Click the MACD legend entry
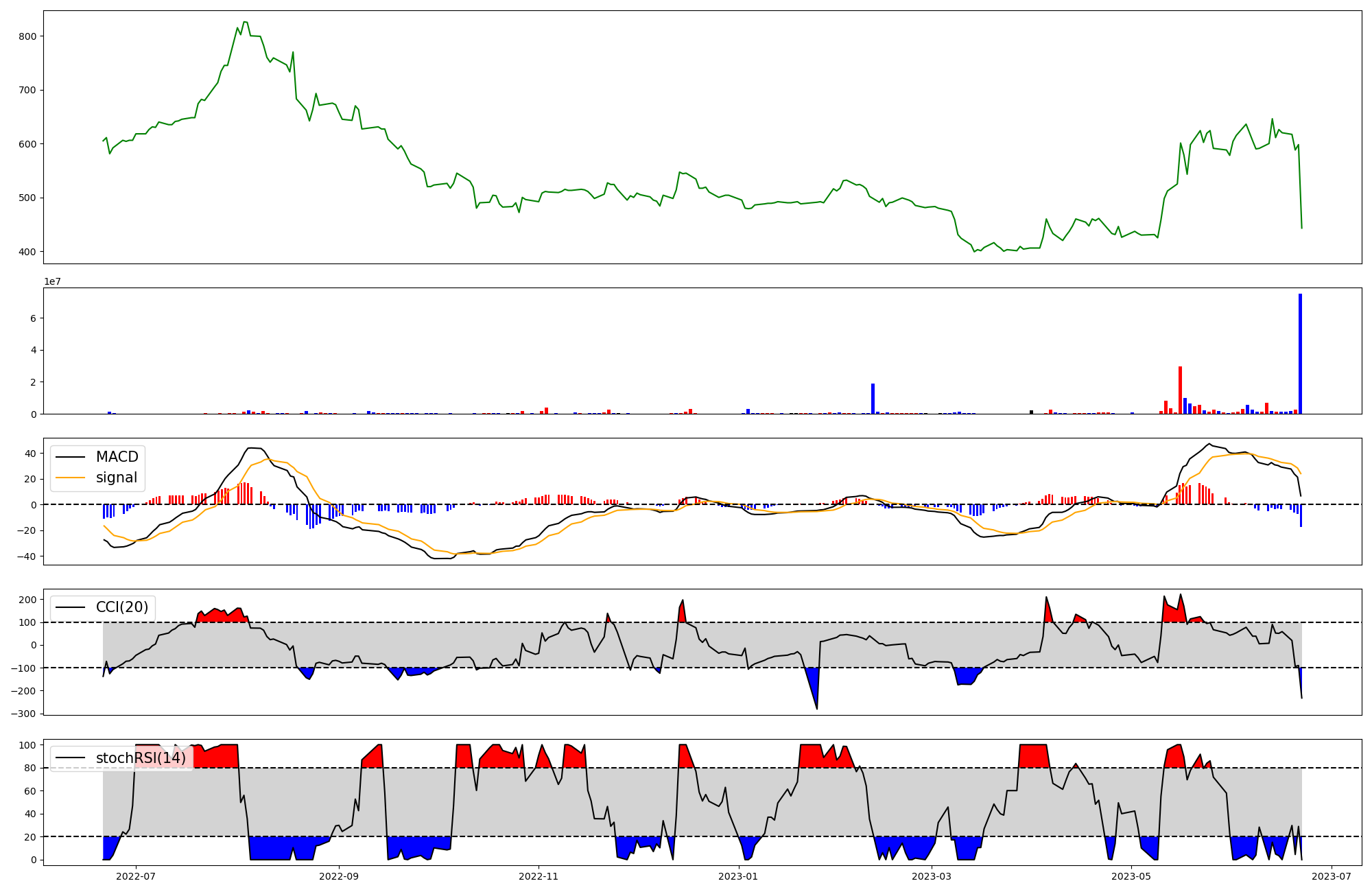This screenshot has width=1372, height=892. click(117, 457)
